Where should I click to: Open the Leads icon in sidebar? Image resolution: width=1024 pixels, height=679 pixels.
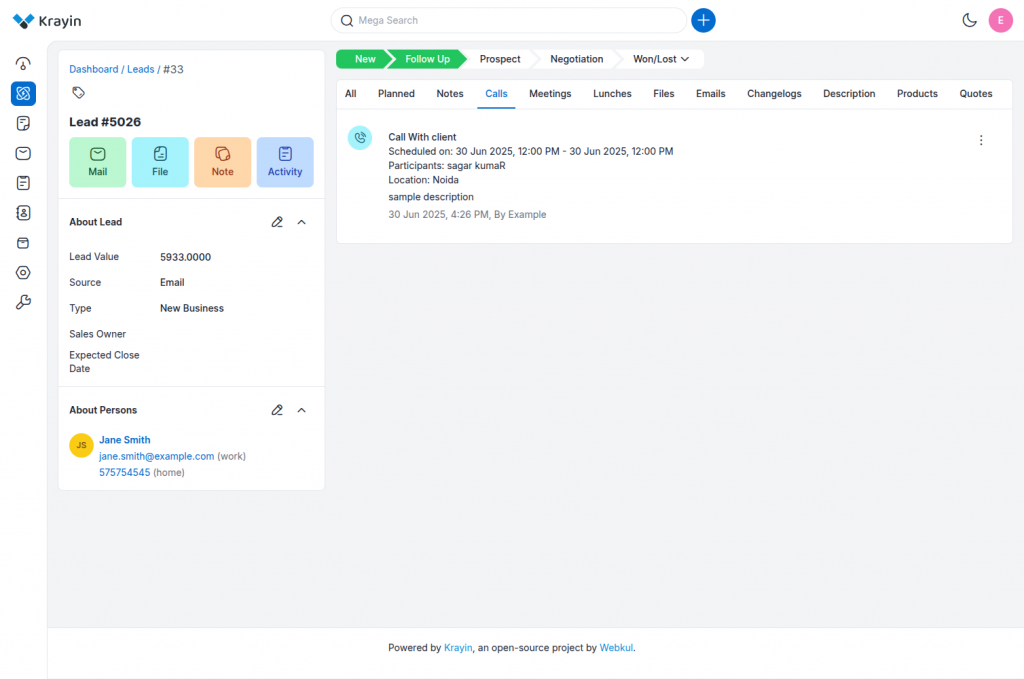point(23,93)
